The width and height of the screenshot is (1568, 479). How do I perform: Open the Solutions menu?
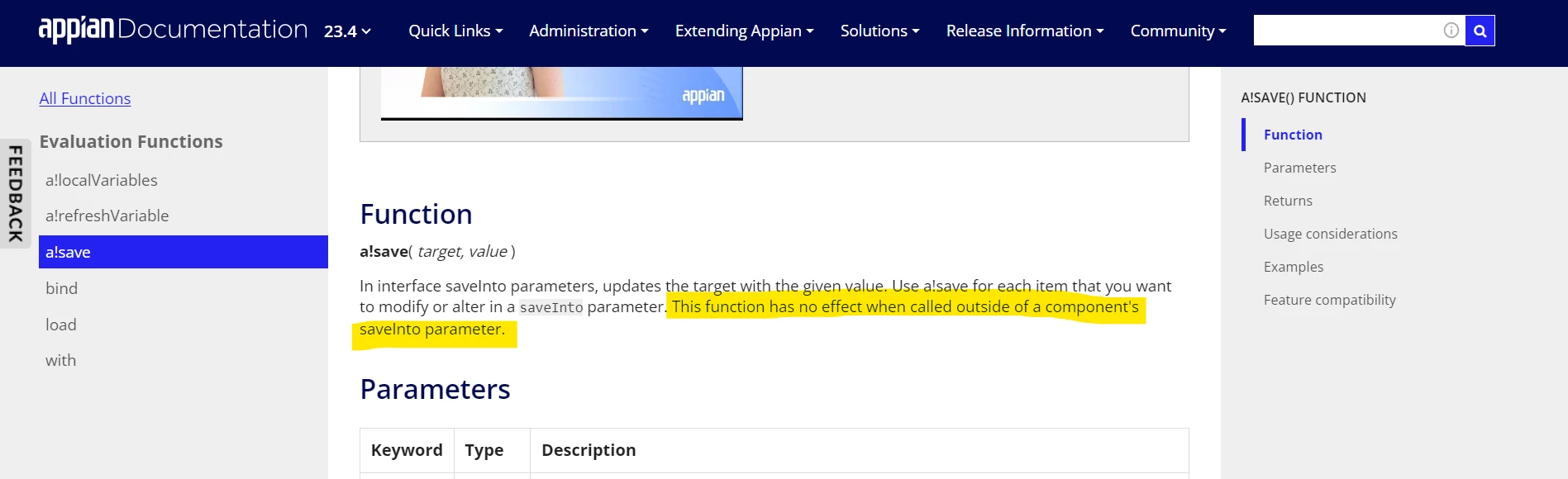(x=879, y=31)
